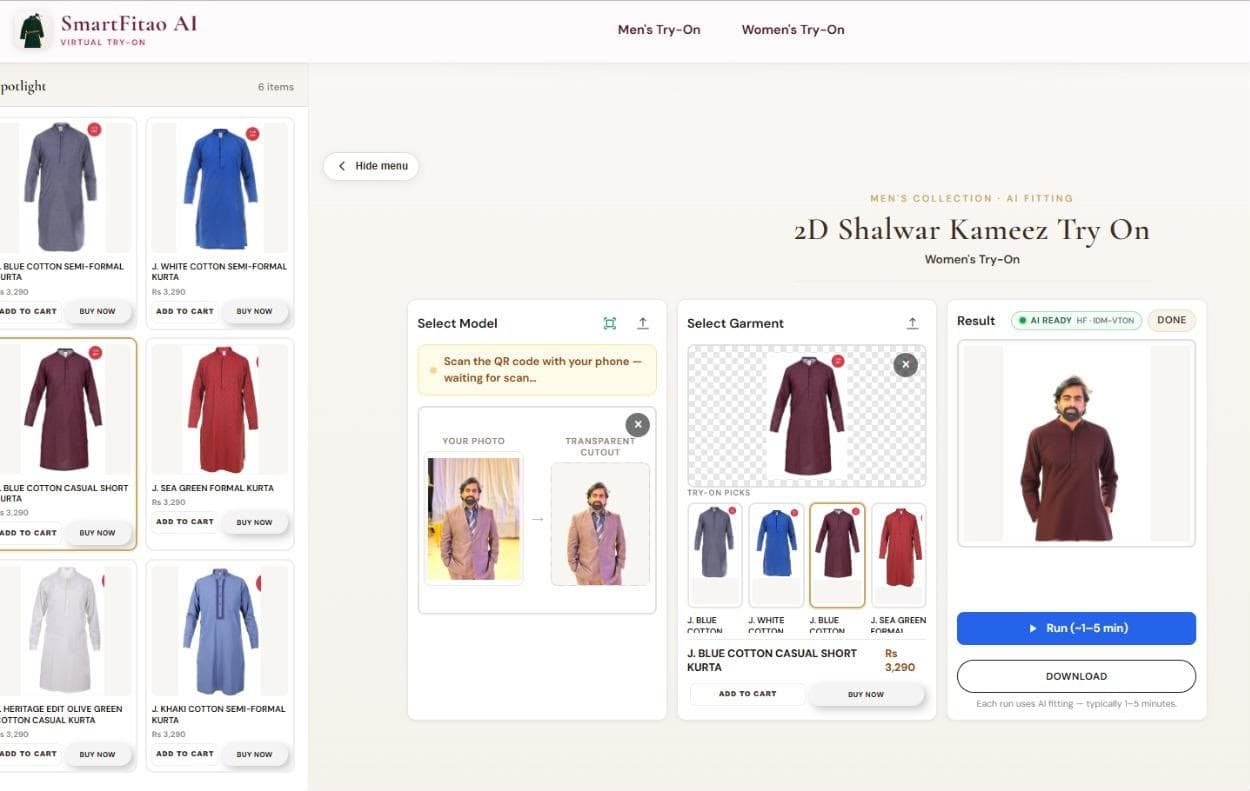The image size is (1250, 791).
Task: Click the DONE status badge
Action: [x=1171, y=320]
